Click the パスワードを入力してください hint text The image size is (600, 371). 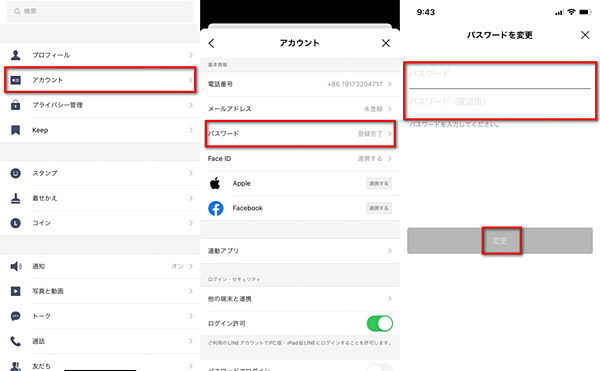tap(454, 124)
